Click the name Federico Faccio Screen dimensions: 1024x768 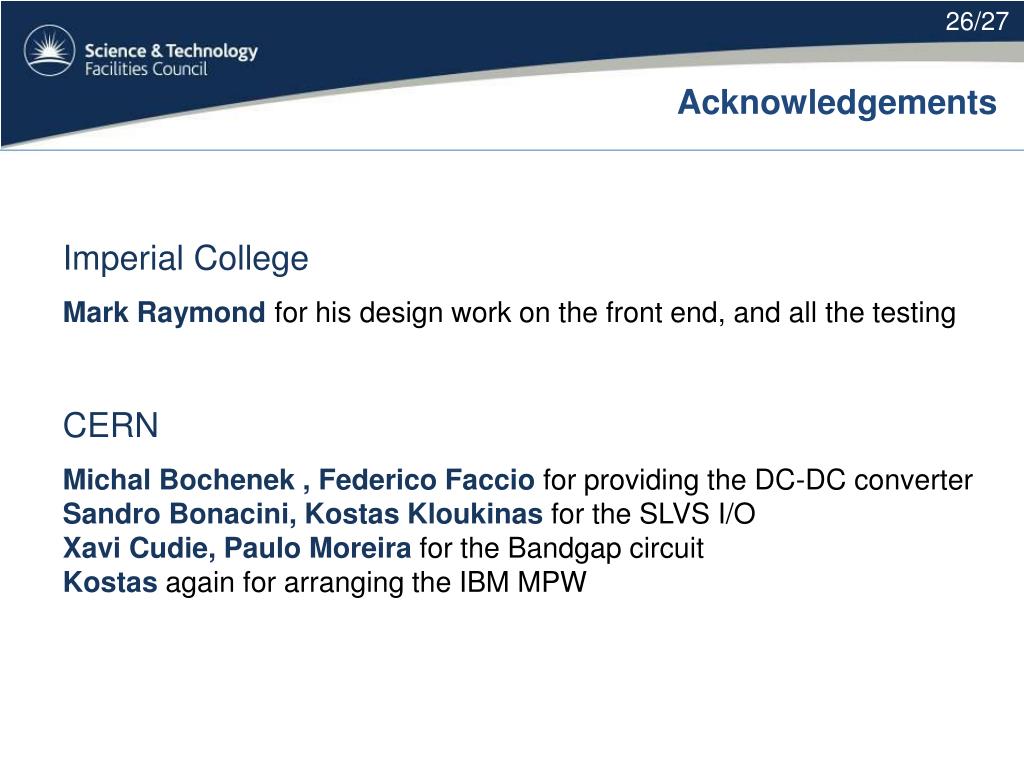pos(426,480)
